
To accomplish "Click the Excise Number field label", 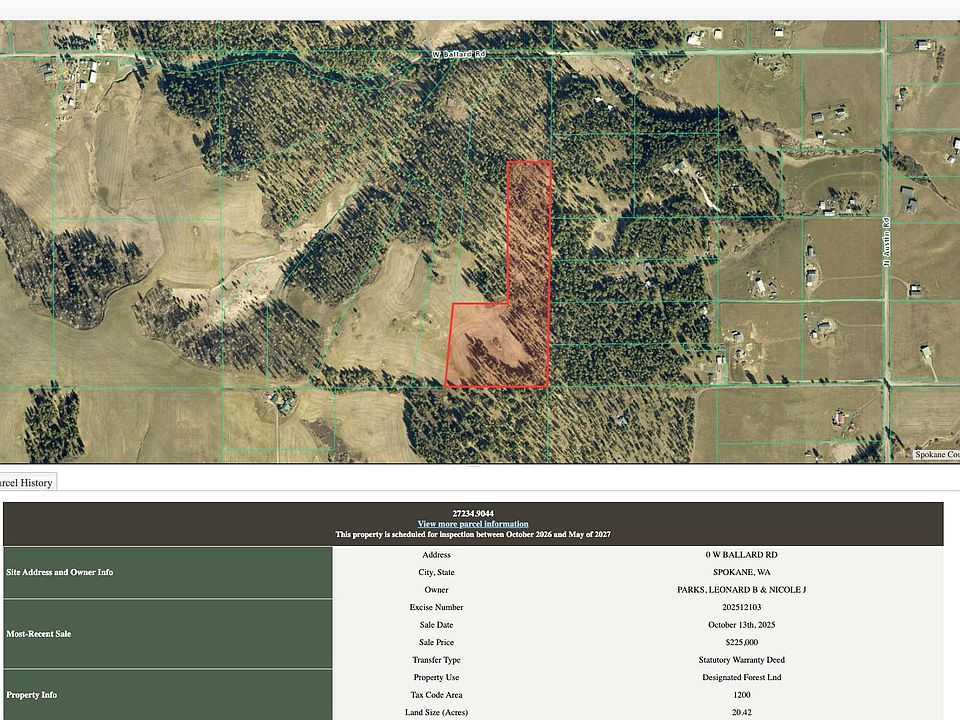I will (436, 607).
